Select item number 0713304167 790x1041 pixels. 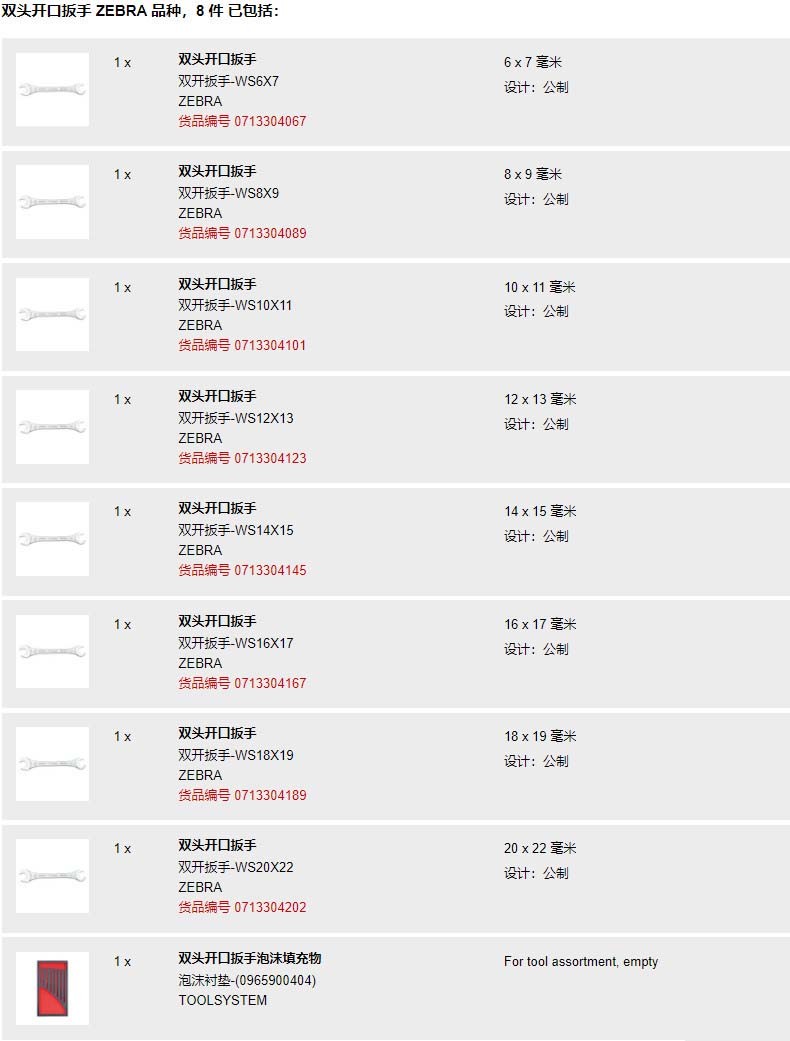242,683
